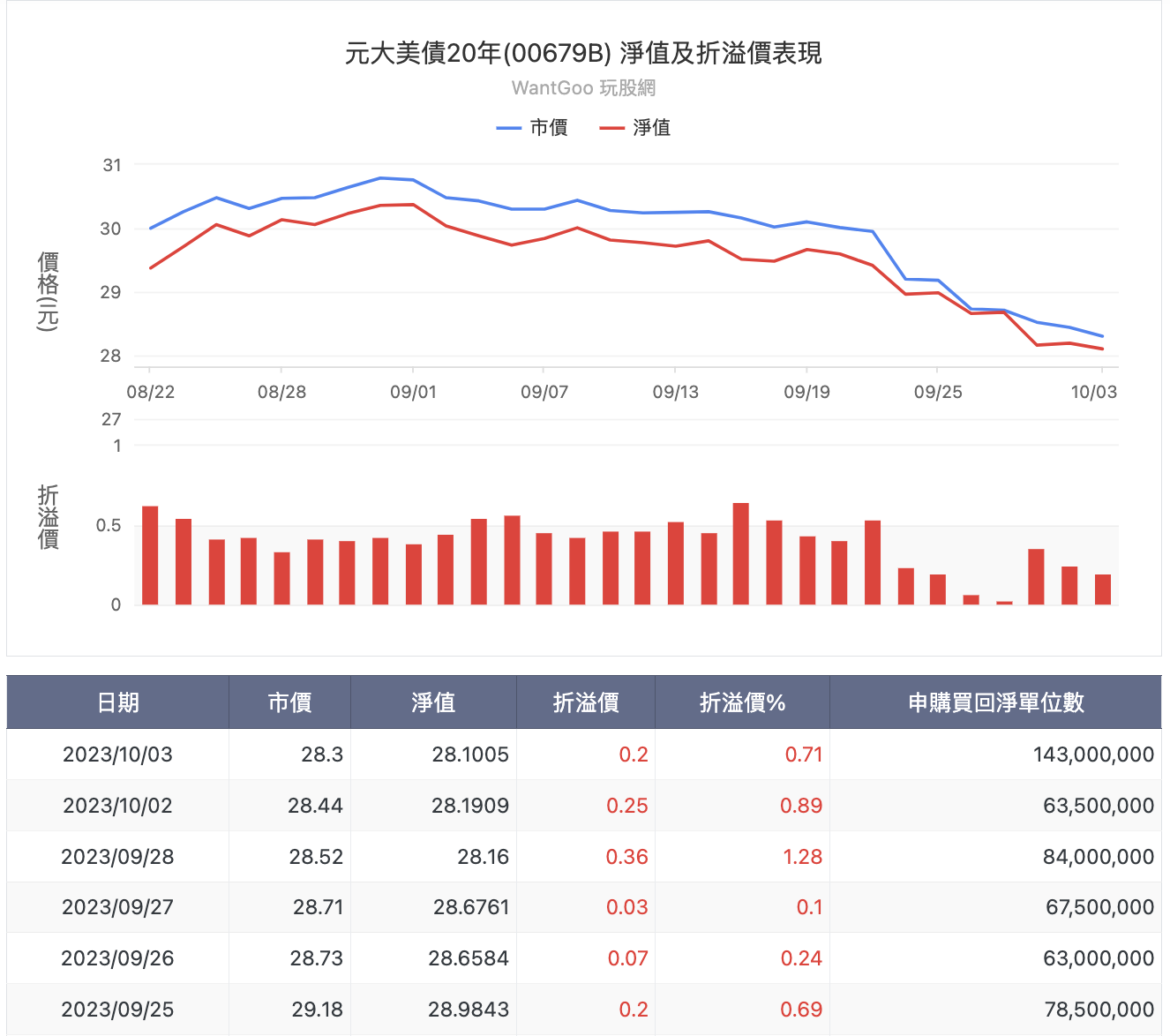This screenshot has width=1170, height=1036.
Task: Toggle the 淨值 legend series
Action: pos(635,128)
